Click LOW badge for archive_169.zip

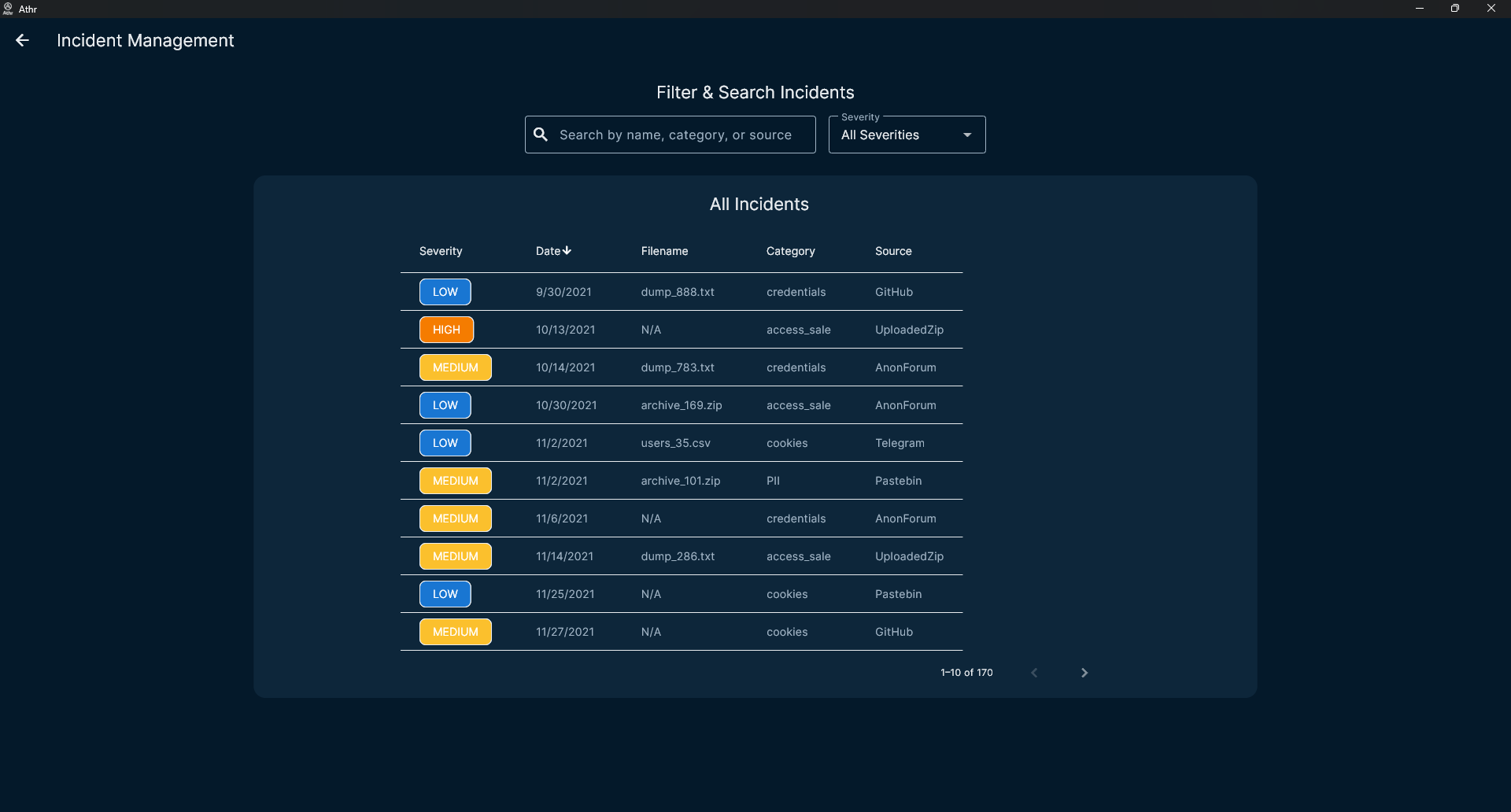pos(445,405)
